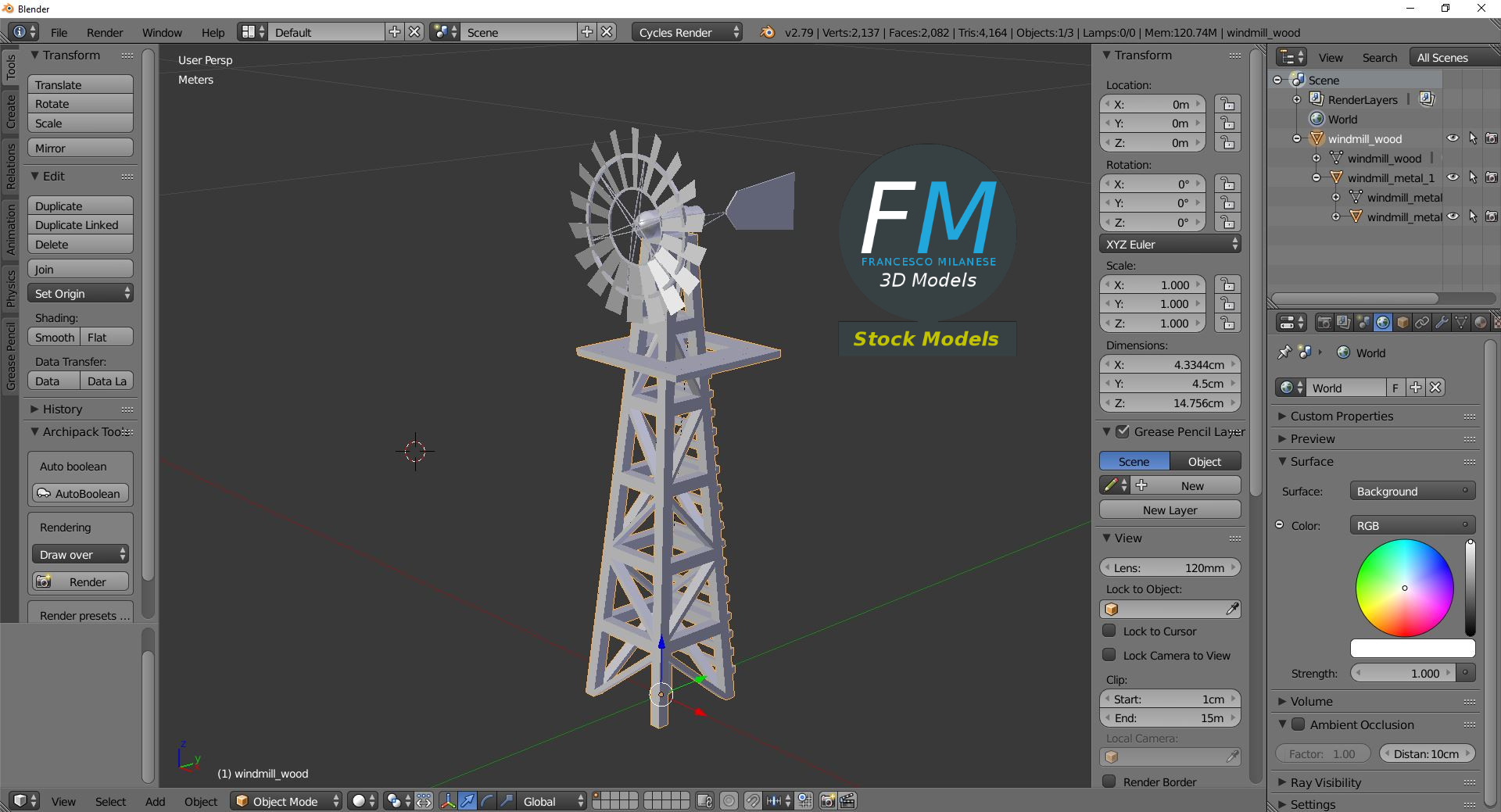
Task: Lock the Rotation Z value
Action: [x=1227, y=223]
